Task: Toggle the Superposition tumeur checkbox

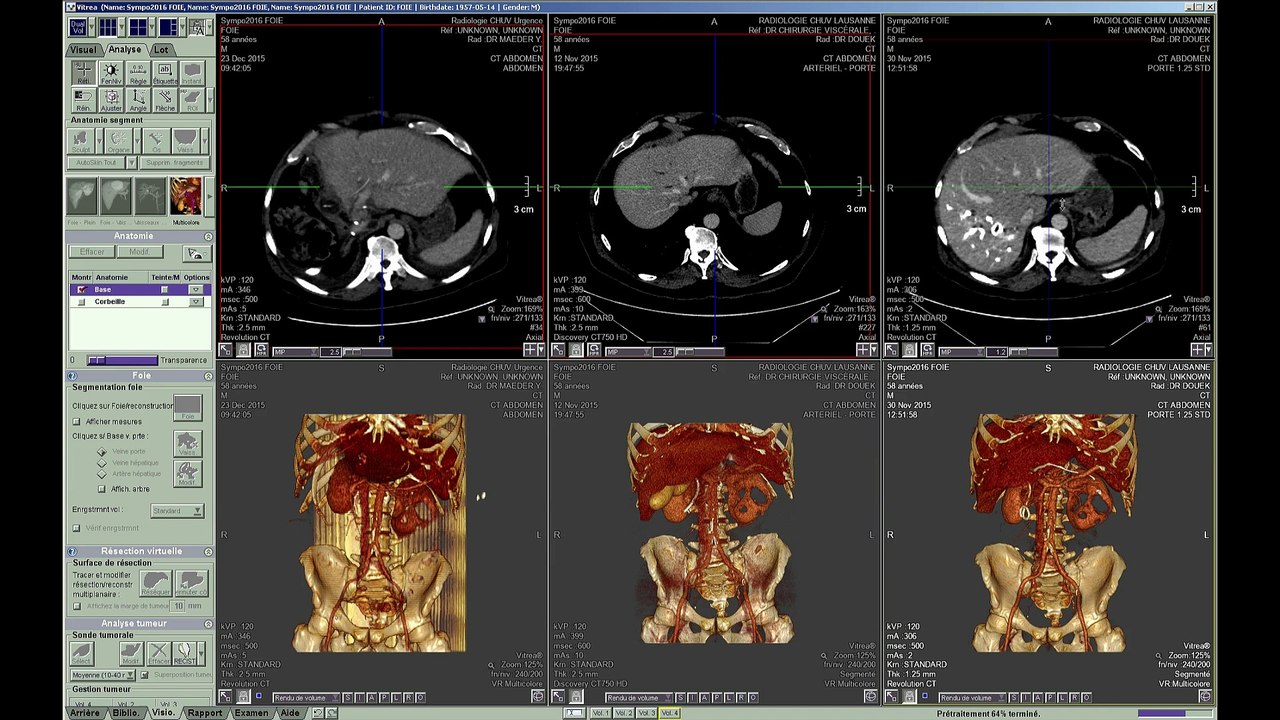Action: coord(146,675)
